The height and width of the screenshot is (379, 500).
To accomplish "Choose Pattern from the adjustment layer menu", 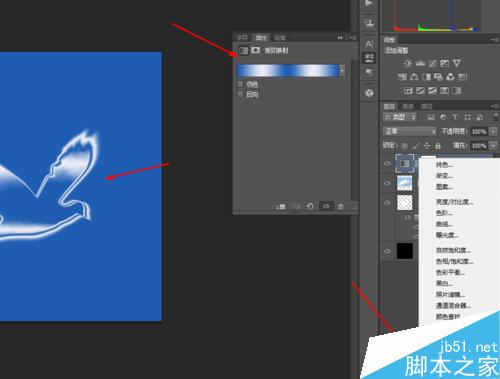I will tap(444, 187).
